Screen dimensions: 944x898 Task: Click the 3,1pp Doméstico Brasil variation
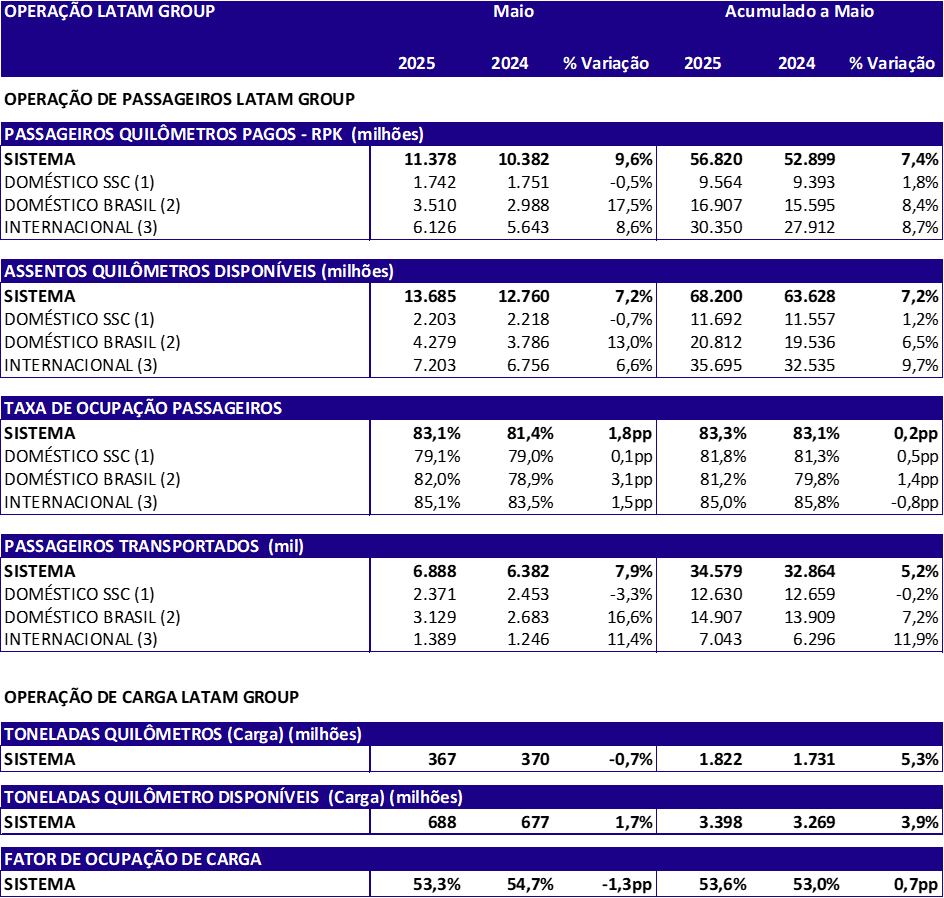(632, 480)
